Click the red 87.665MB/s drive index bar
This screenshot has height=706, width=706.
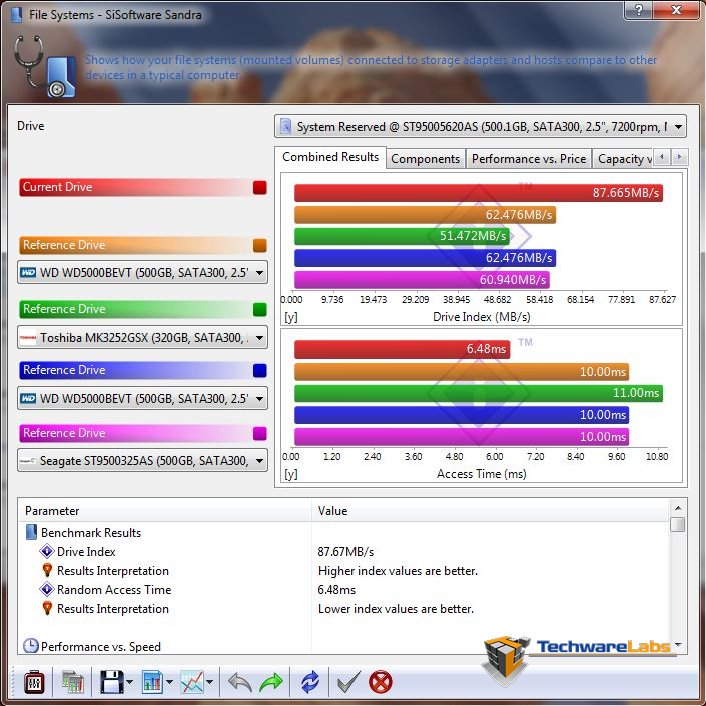(x=478, y=193)
